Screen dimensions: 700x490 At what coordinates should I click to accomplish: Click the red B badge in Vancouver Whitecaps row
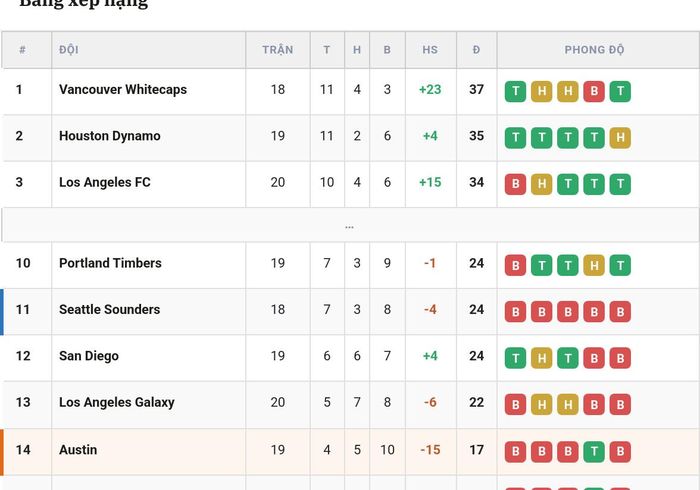pos(594,91)
